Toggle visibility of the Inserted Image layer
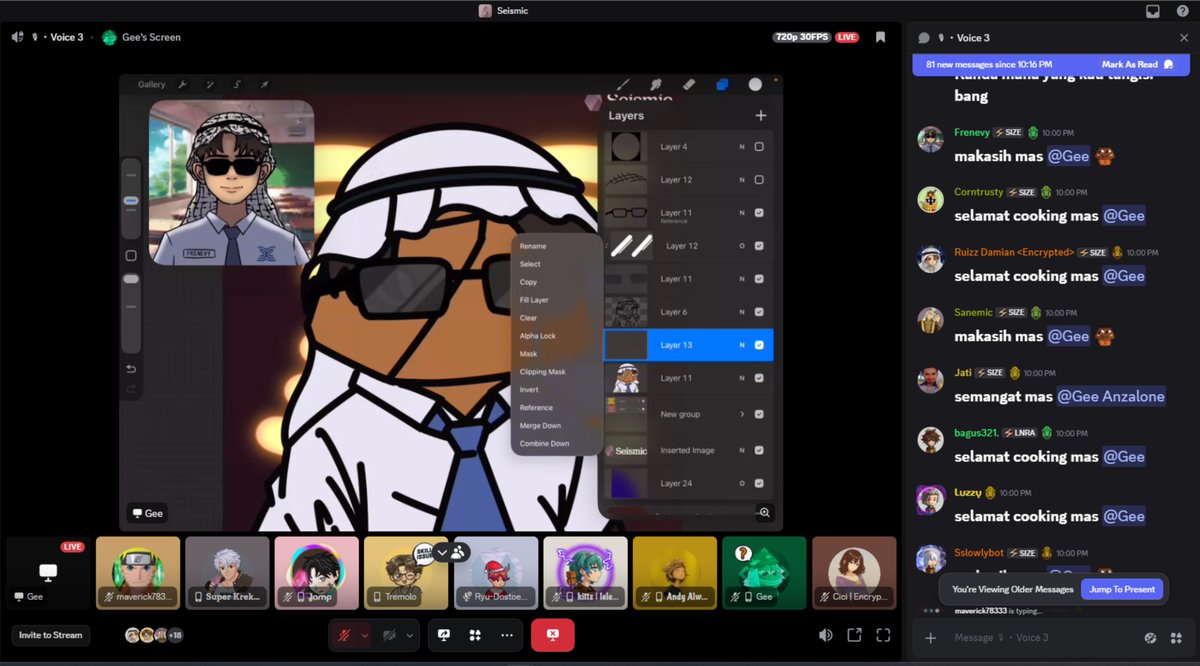The image size is (1200, 666). 759,450
